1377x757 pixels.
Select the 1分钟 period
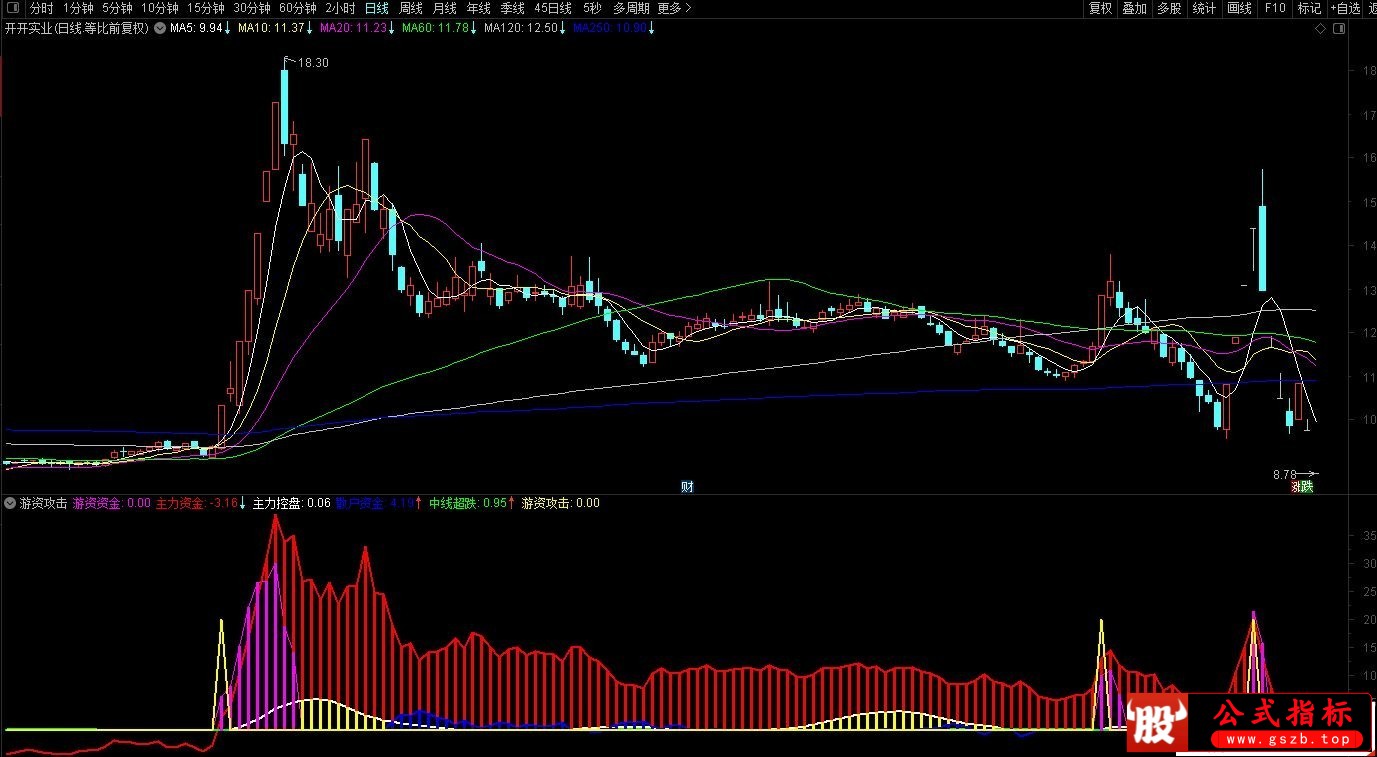click(78, 8)
